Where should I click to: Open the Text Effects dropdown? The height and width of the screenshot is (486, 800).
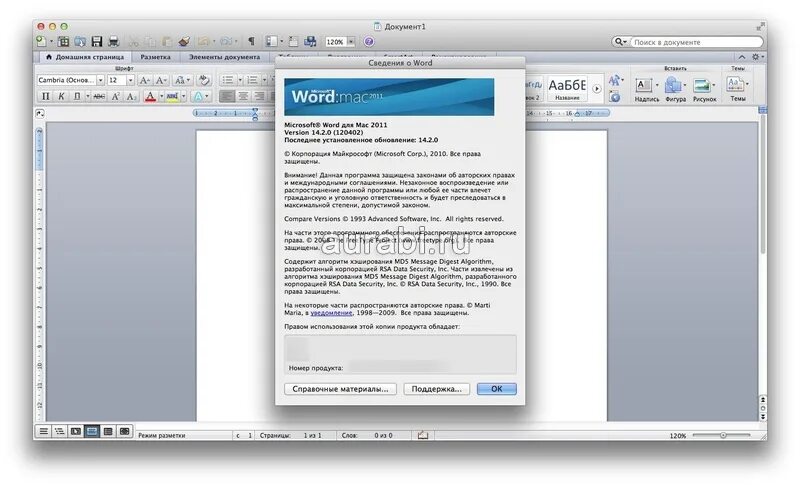(200, 96)
